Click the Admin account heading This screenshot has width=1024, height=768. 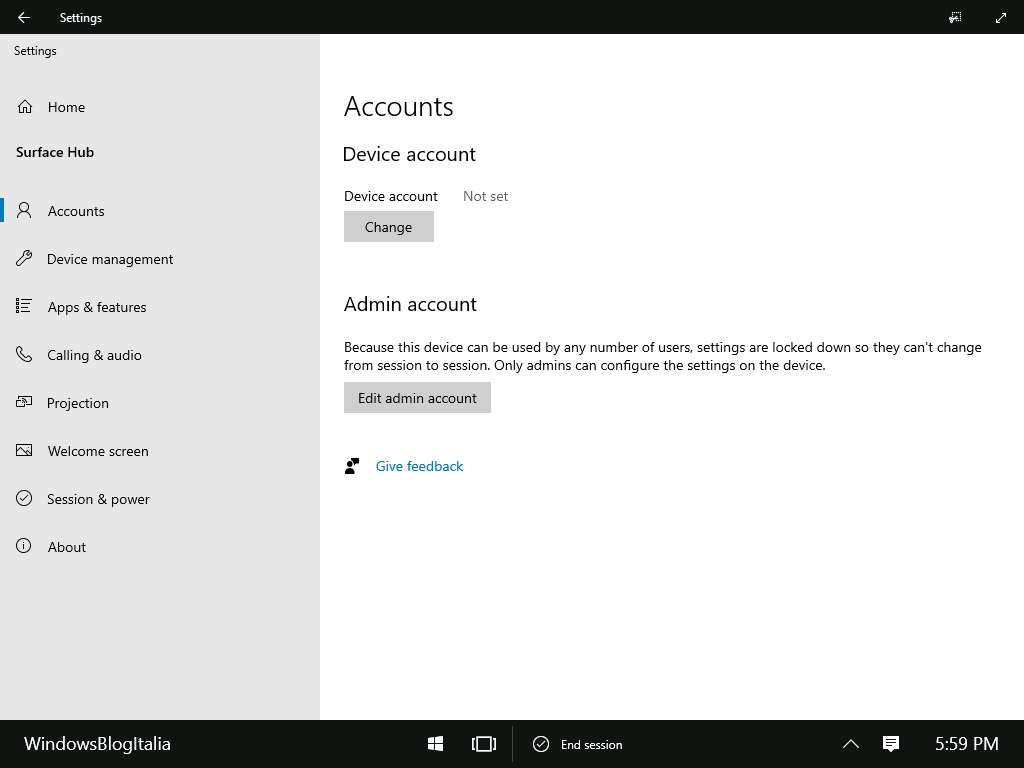pyautogui.click(x=410, y=304)
